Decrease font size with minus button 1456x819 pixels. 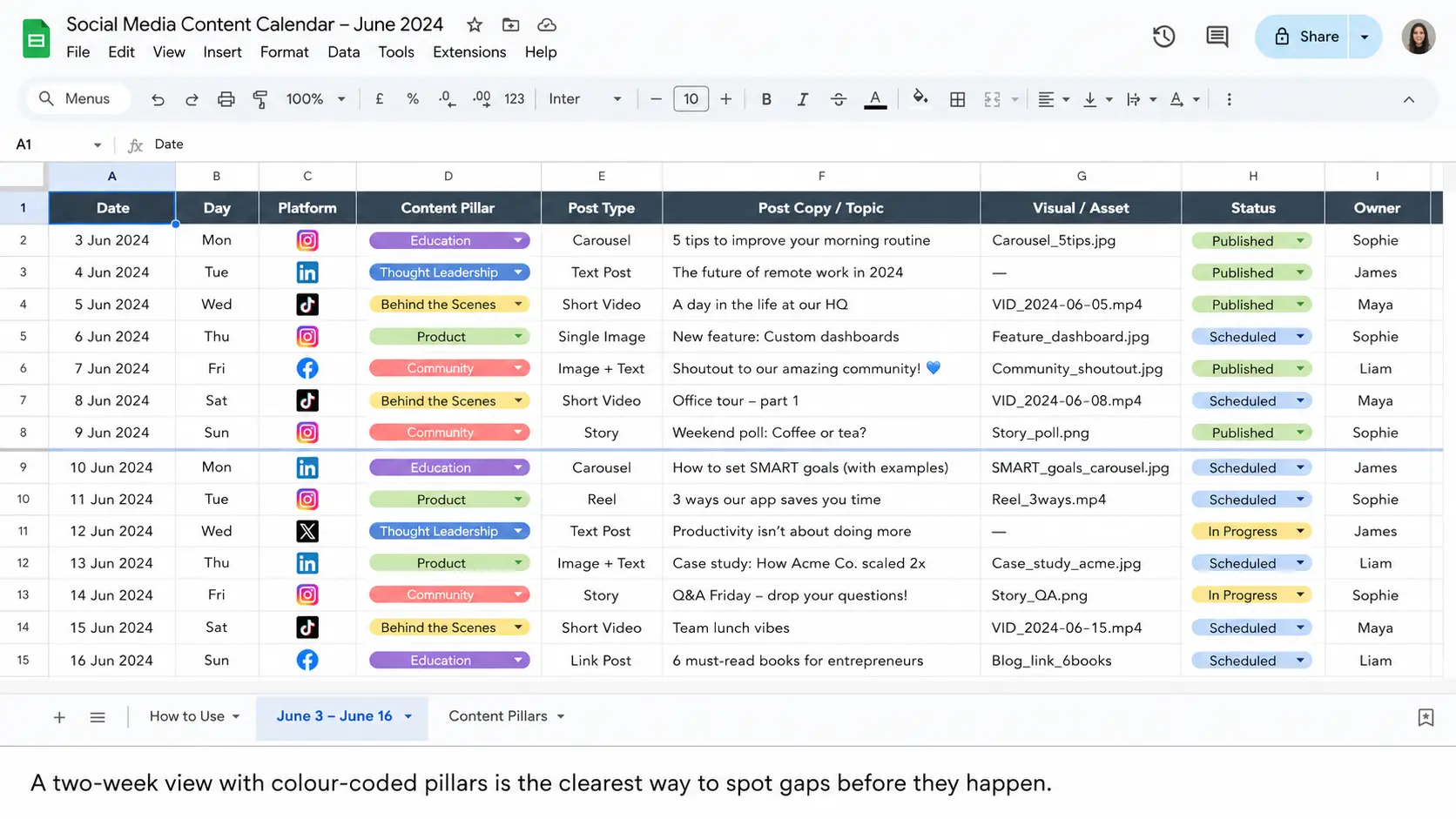[x=656, y=99]
